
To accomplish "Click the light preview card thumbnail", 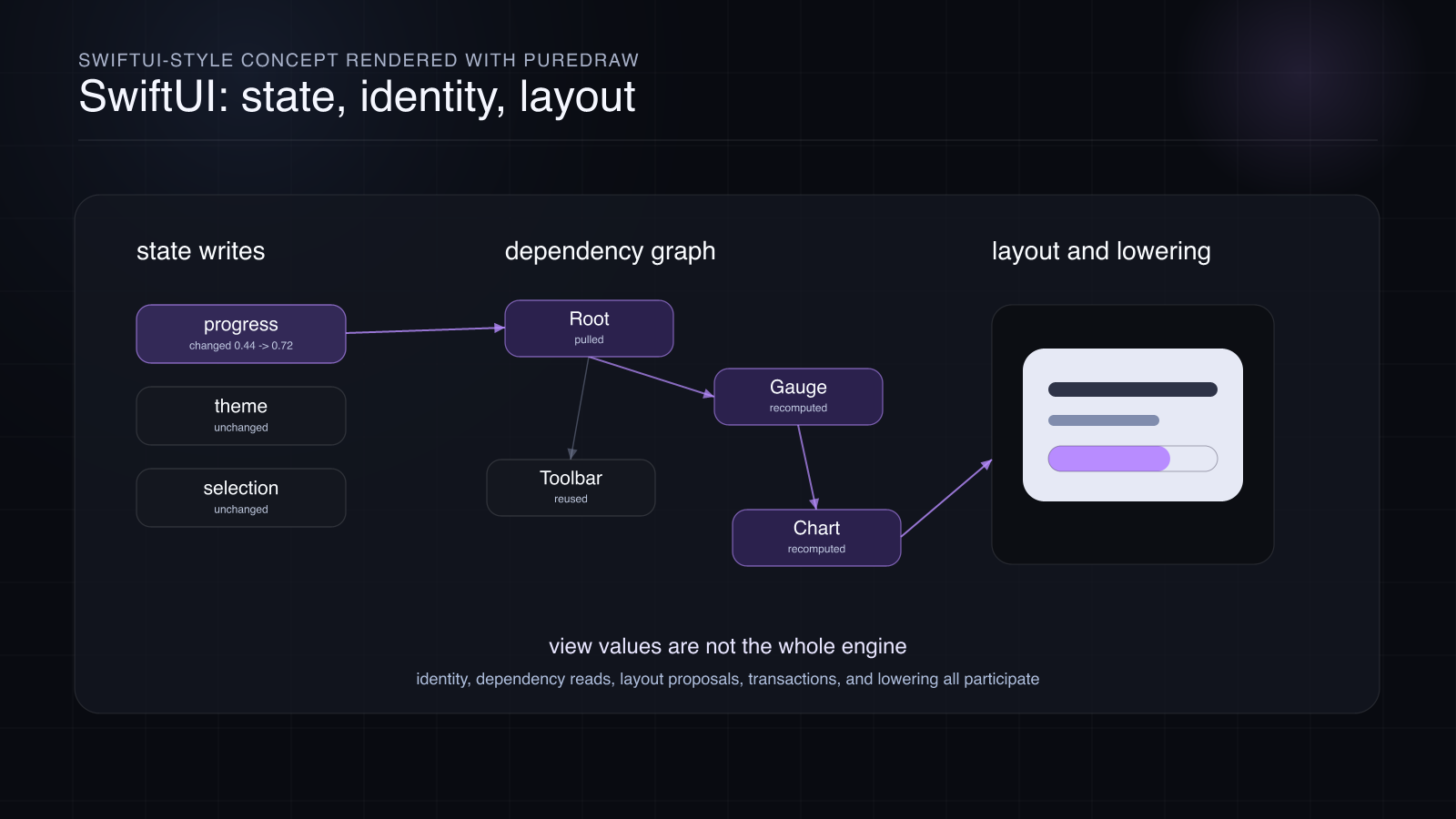I will click(1133, 425).
